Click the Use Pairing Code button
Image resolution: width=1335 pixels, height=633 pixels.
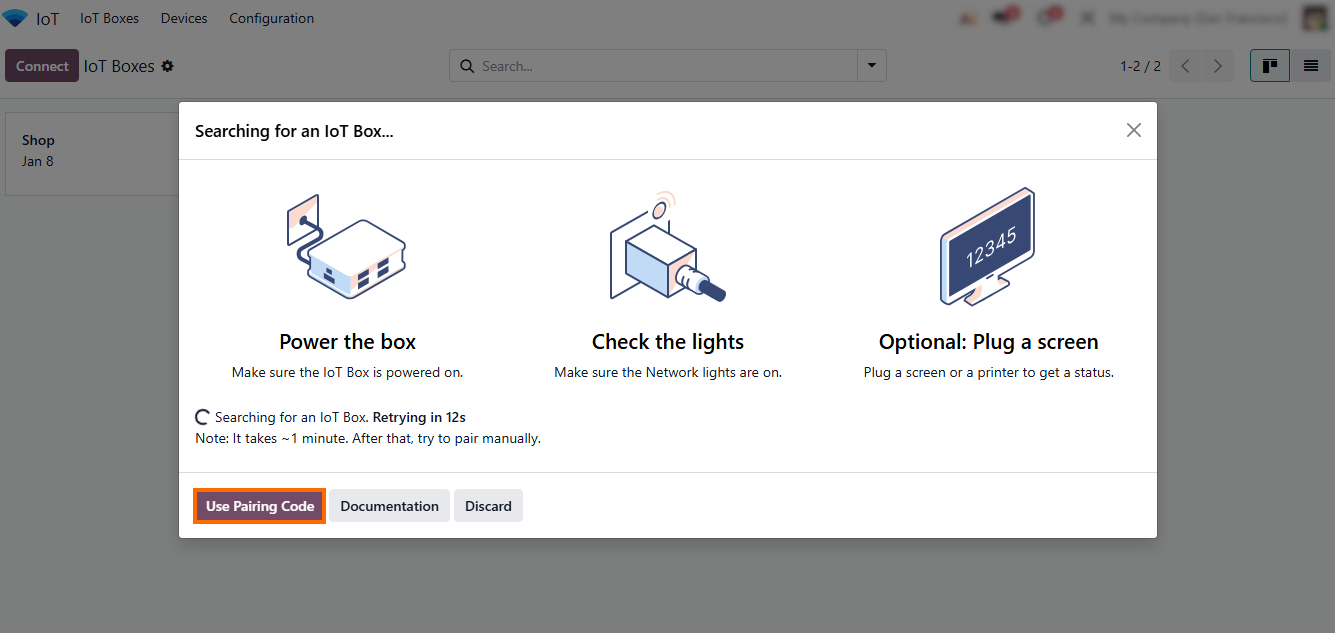click(260, 506)
